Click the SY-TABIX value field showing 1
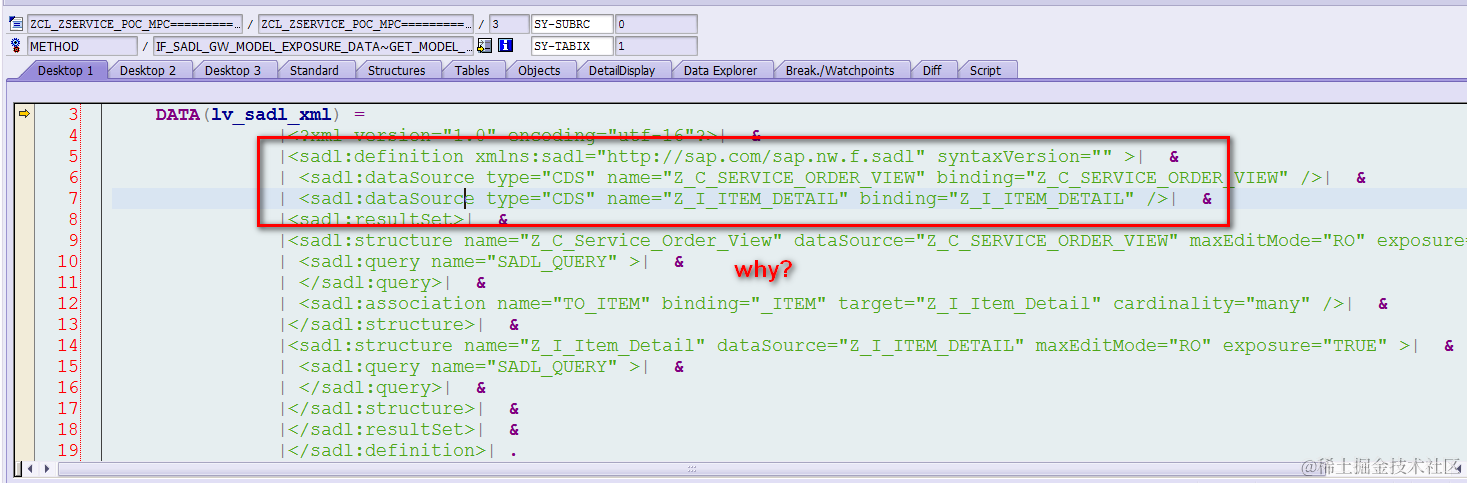 (656, 46)
